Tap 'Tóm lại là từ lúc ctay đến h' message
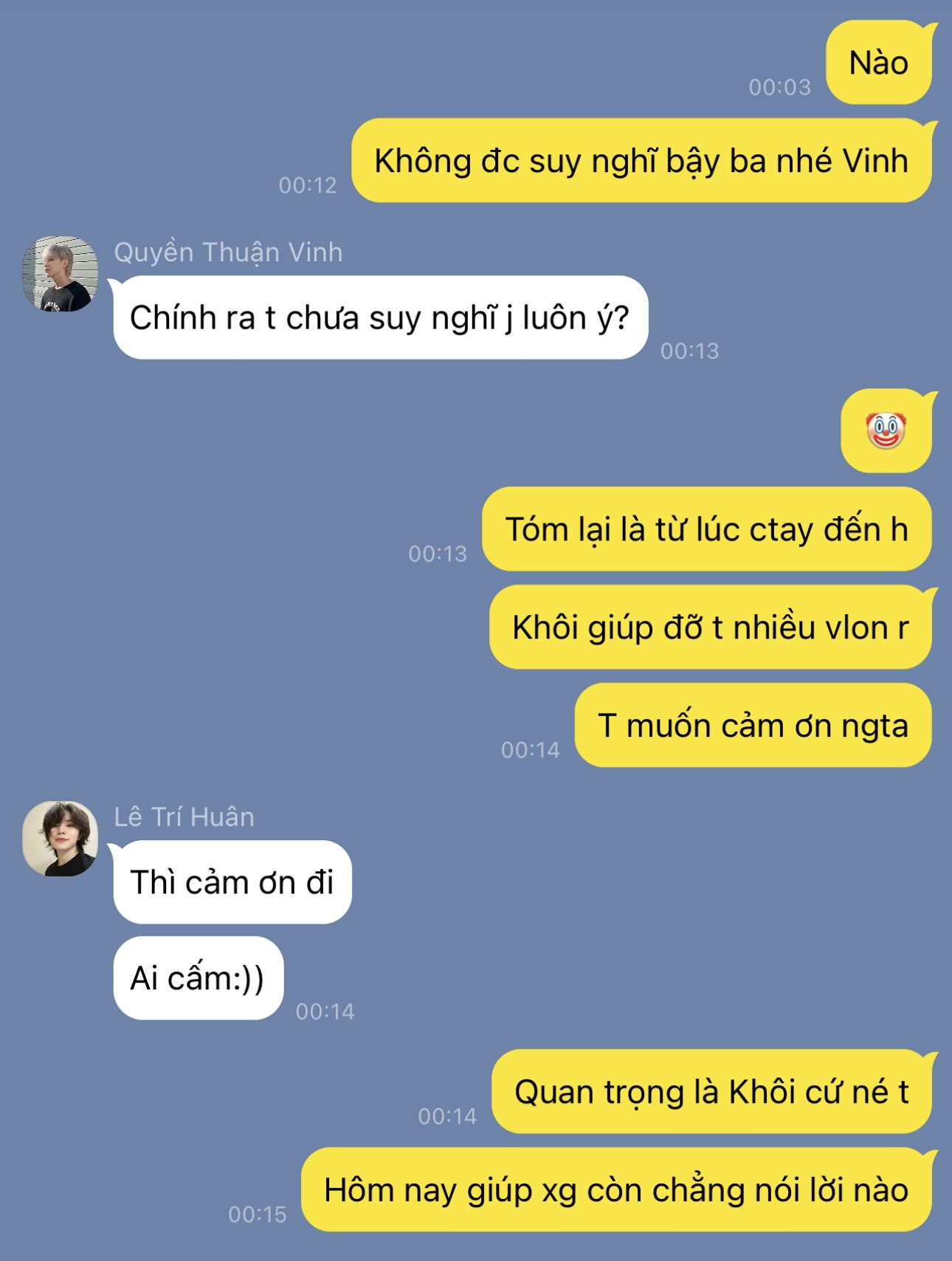 coord(706,529)
